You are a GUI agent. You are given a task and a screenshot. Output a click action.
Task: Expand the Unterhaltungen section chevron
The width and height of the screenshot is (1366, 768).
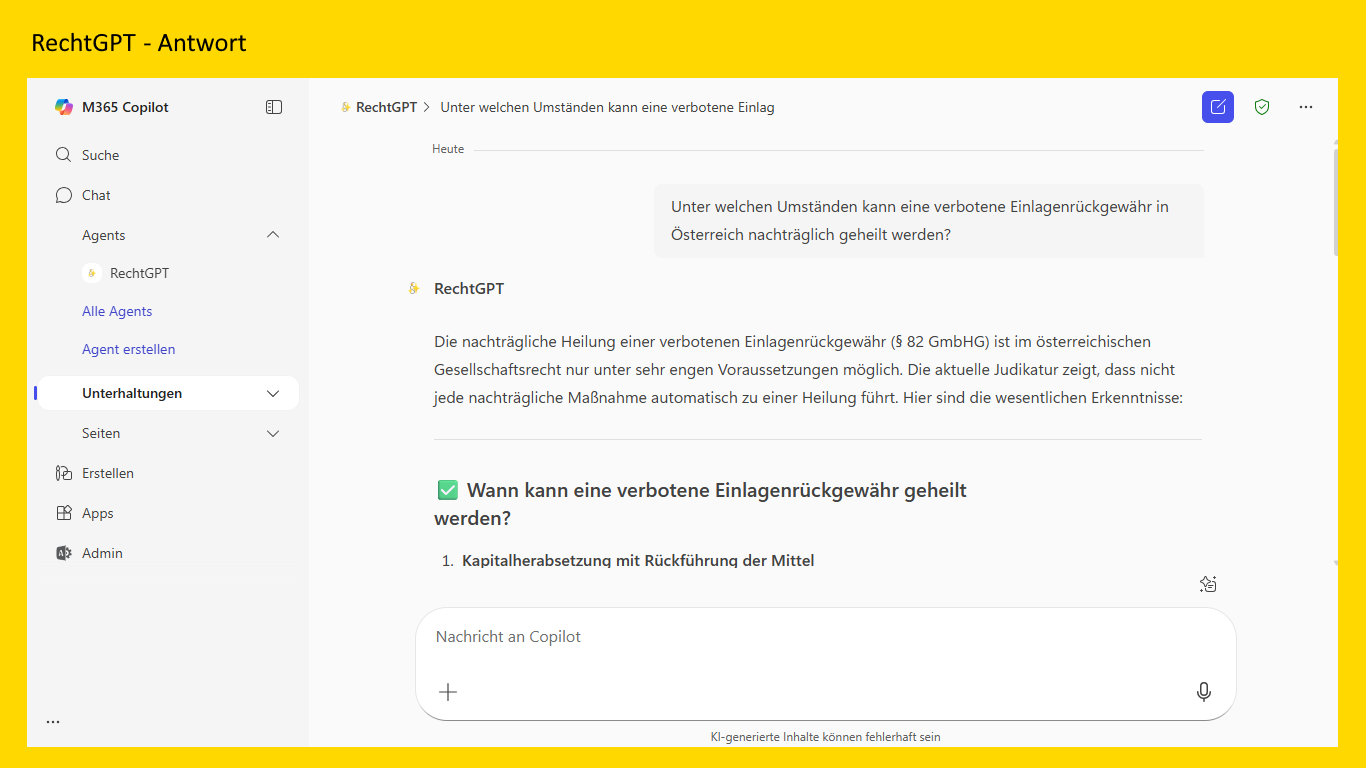click(x=273, y=393)
